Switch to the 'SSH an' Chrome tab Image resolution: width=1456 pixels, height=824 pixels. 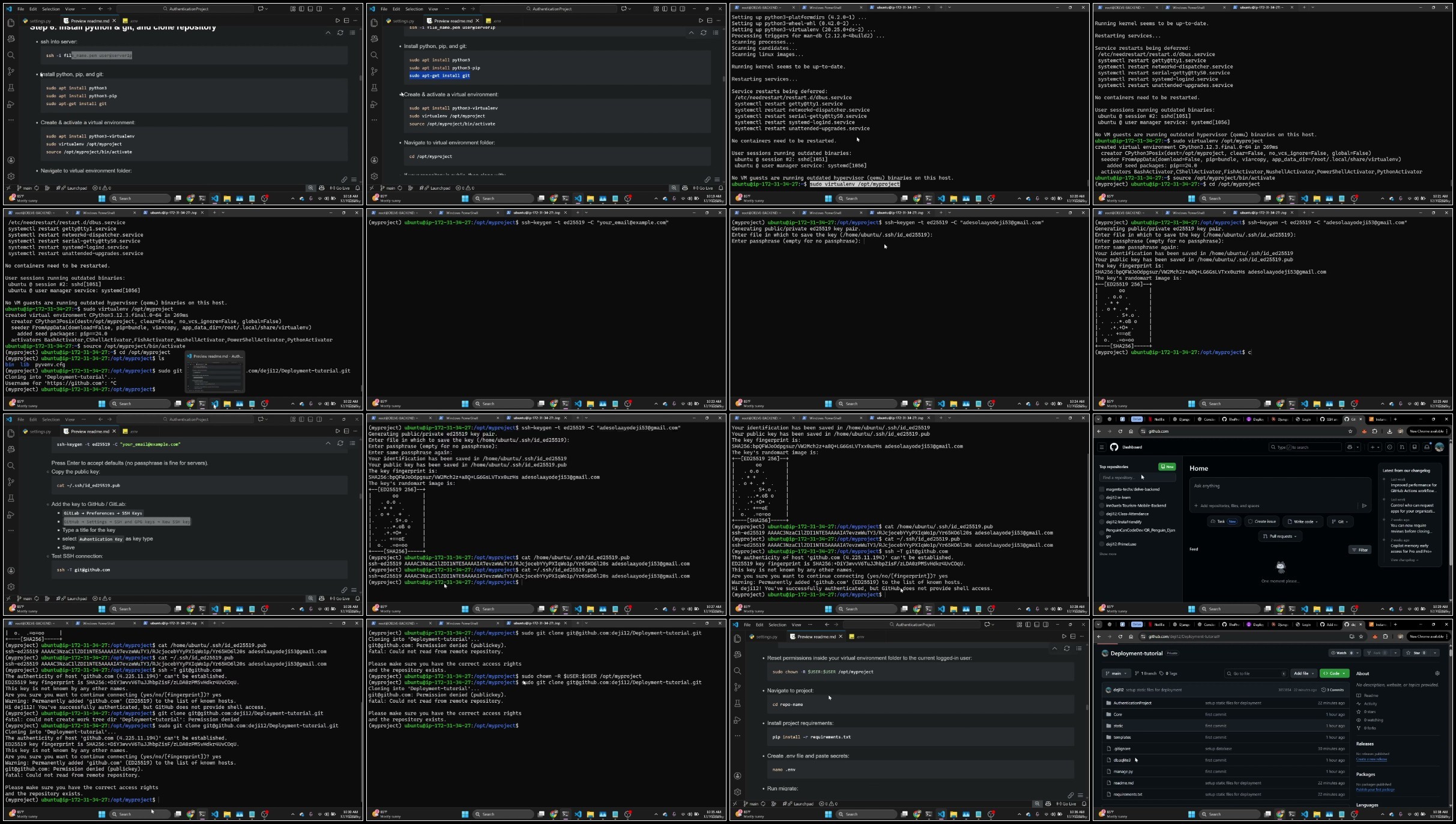pyautogui.click(x=1329, y=420)
